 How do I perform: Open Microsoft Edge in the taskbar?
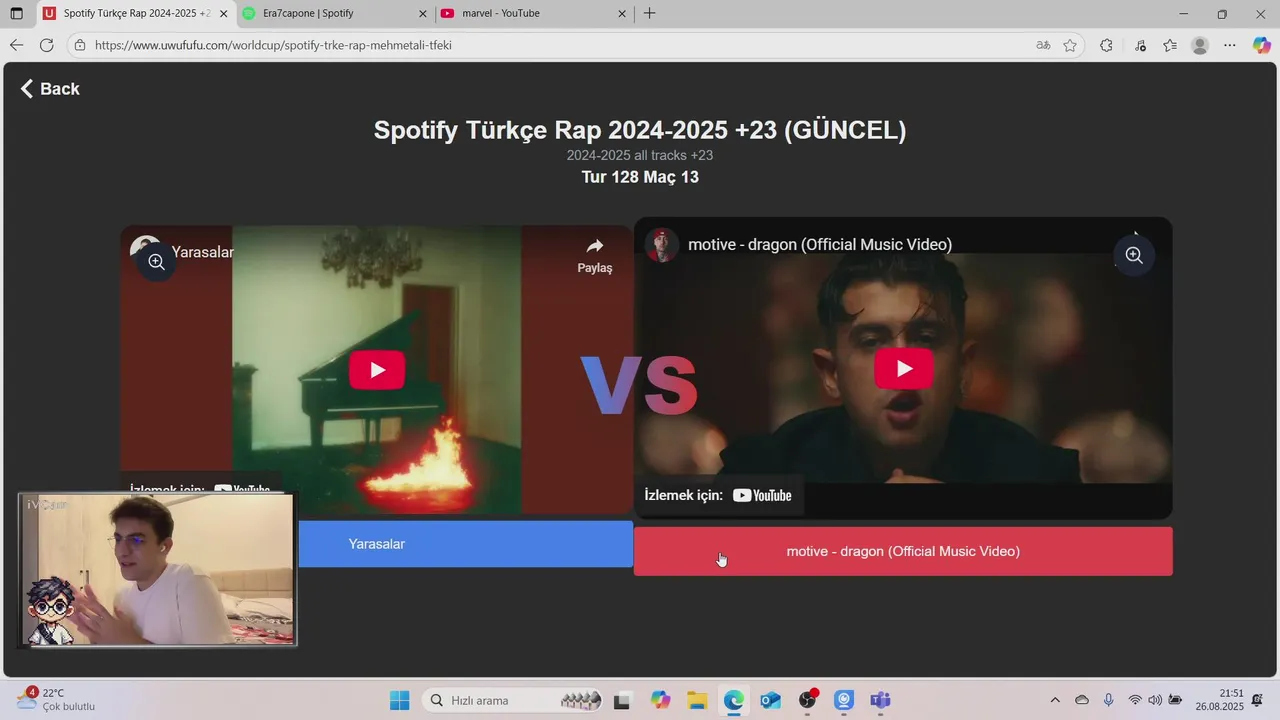pos(734,700)
